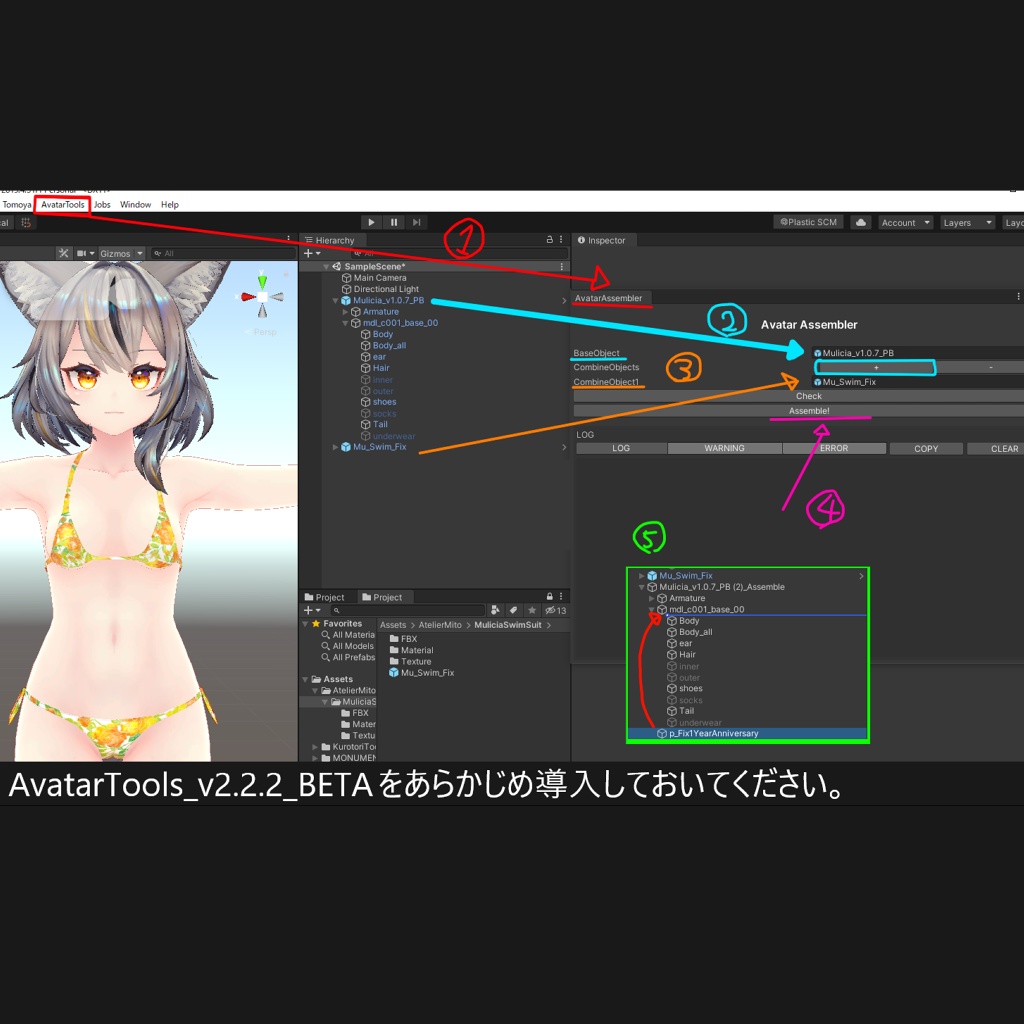Click the plus button for CombineObjects
1024x1024 pixels.
(876, 368)
